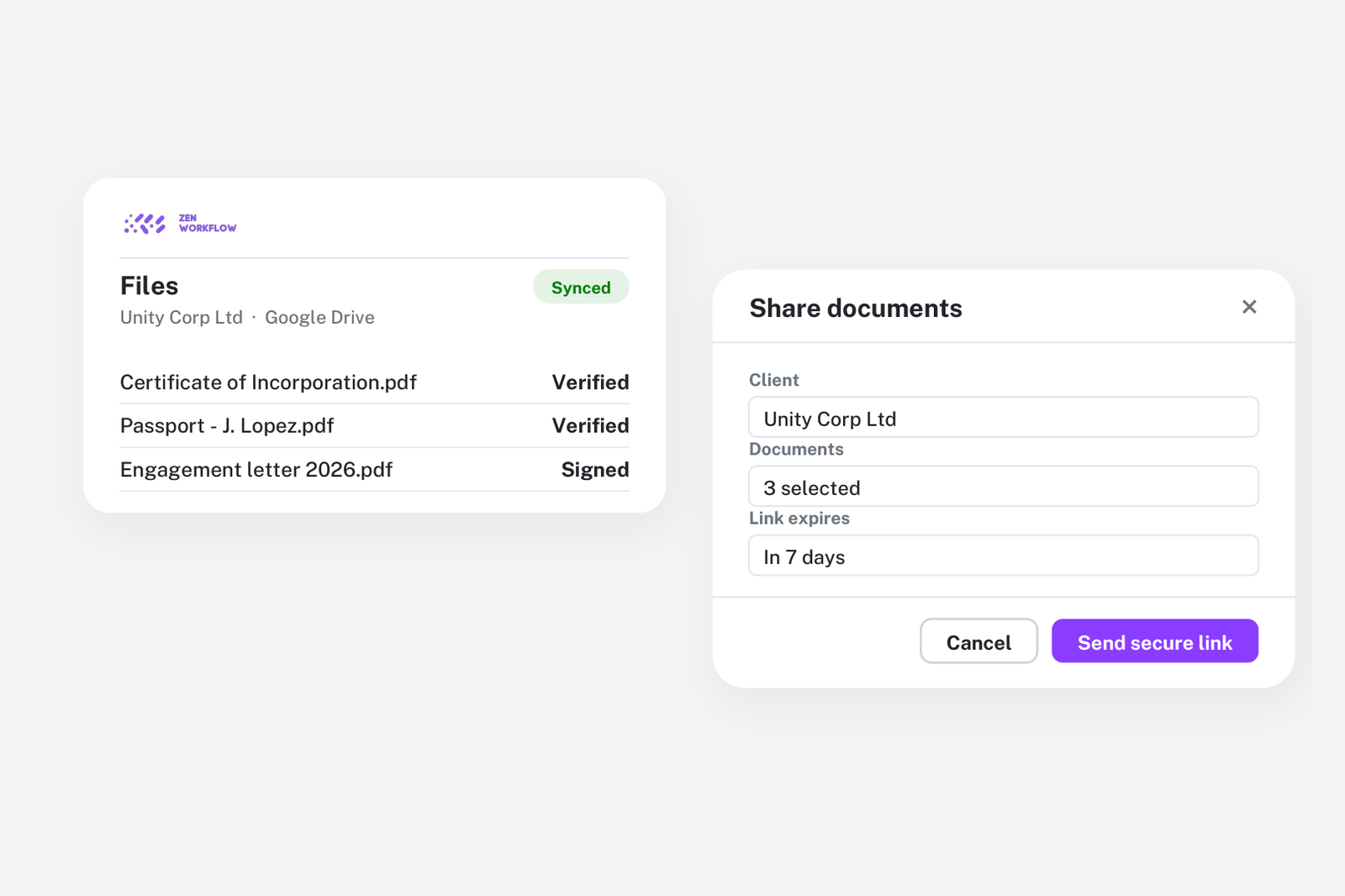Open Certificate of Incorporation.pdf file
Viewport: 1345px width, 896px height.
[x=268, y=382]
